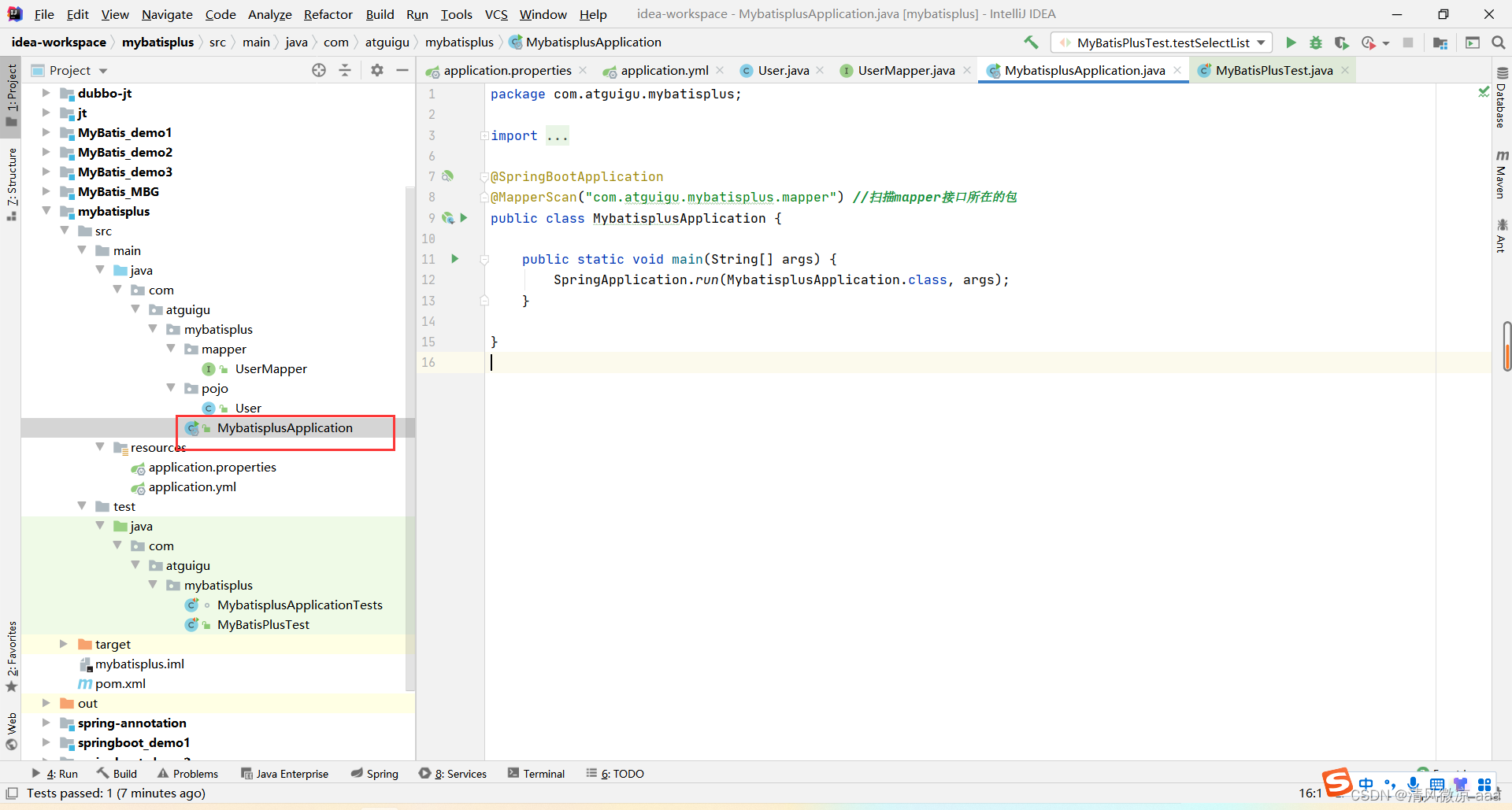
Task: Click locate/select opened file target icon
Action: coord(319,70)
